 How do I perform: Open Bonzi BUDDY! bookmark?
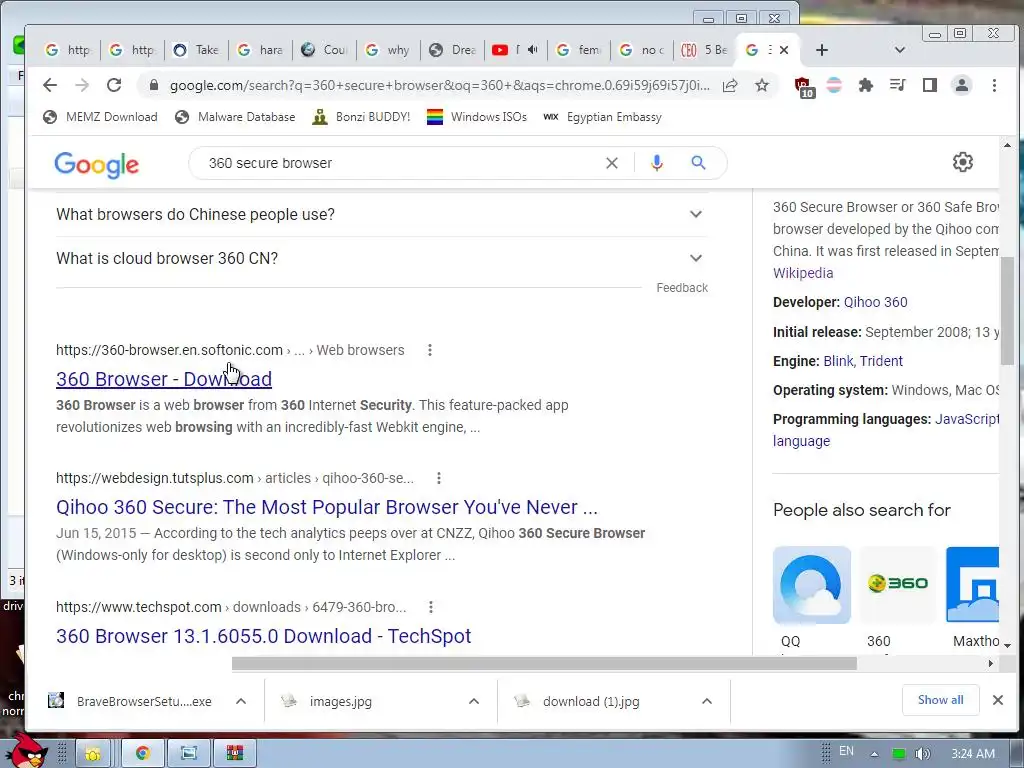coord(362,117)
